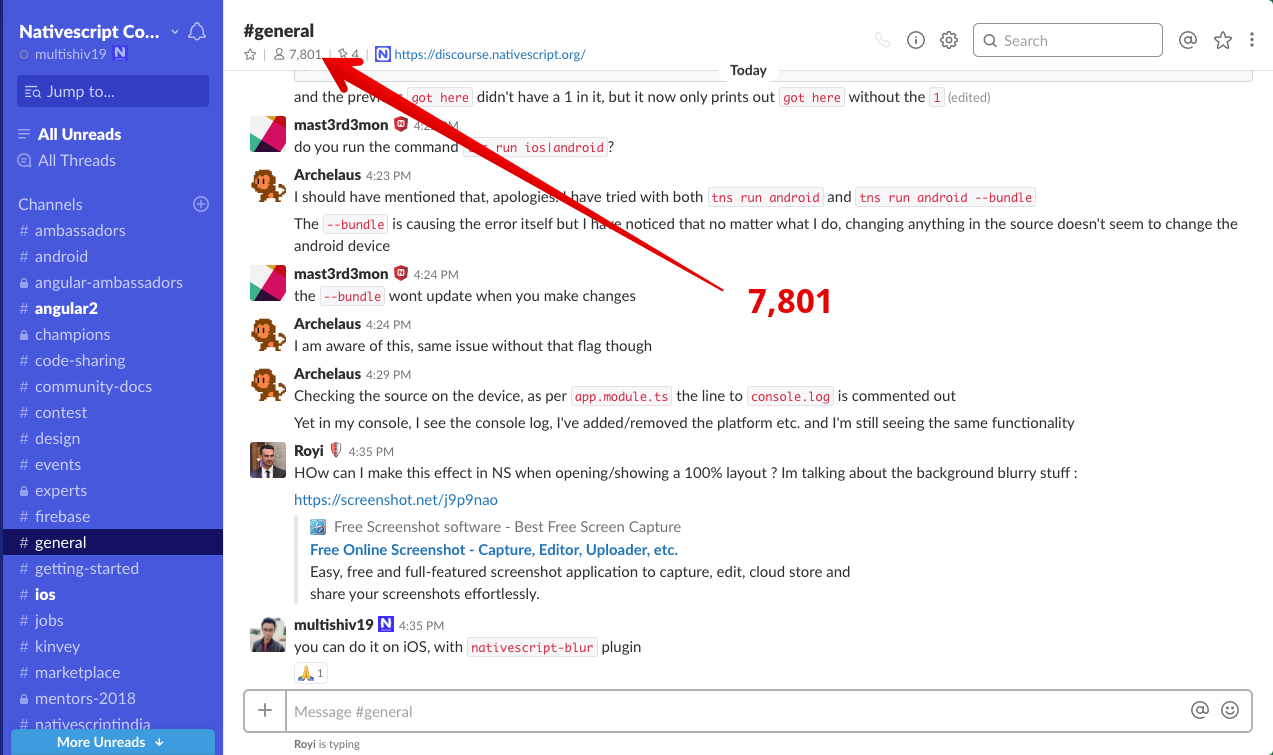Select the code-sharing channel

tap(80, 360)
